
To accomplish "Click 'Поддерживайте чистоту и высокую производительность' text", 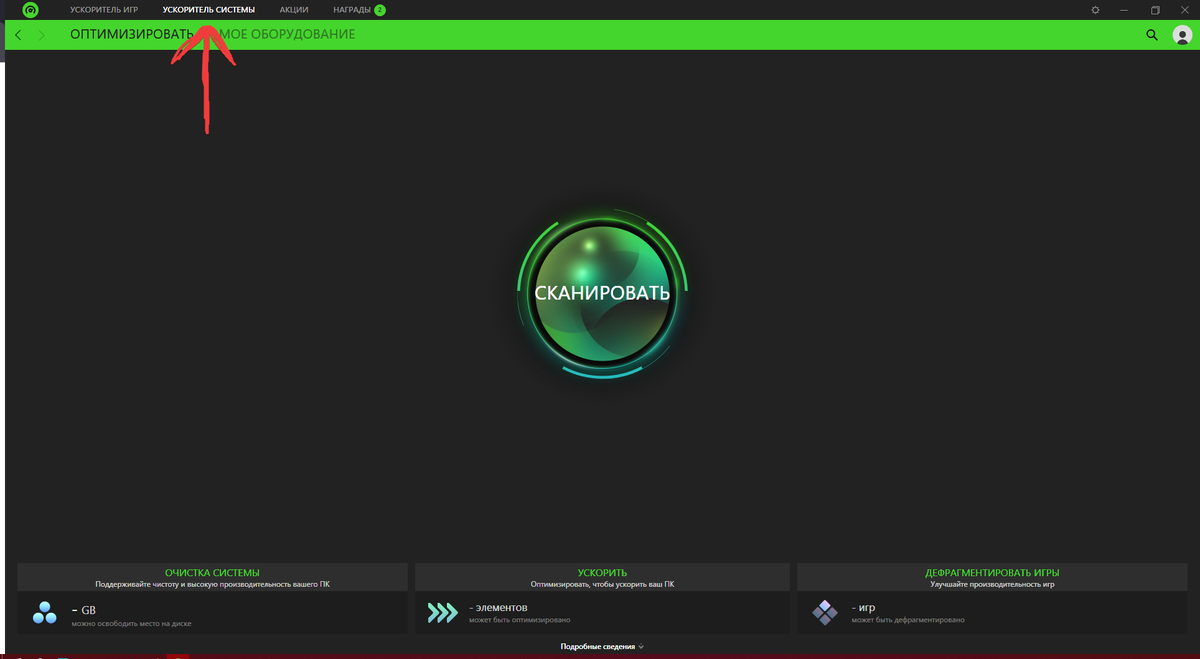I will click(212, 584).
